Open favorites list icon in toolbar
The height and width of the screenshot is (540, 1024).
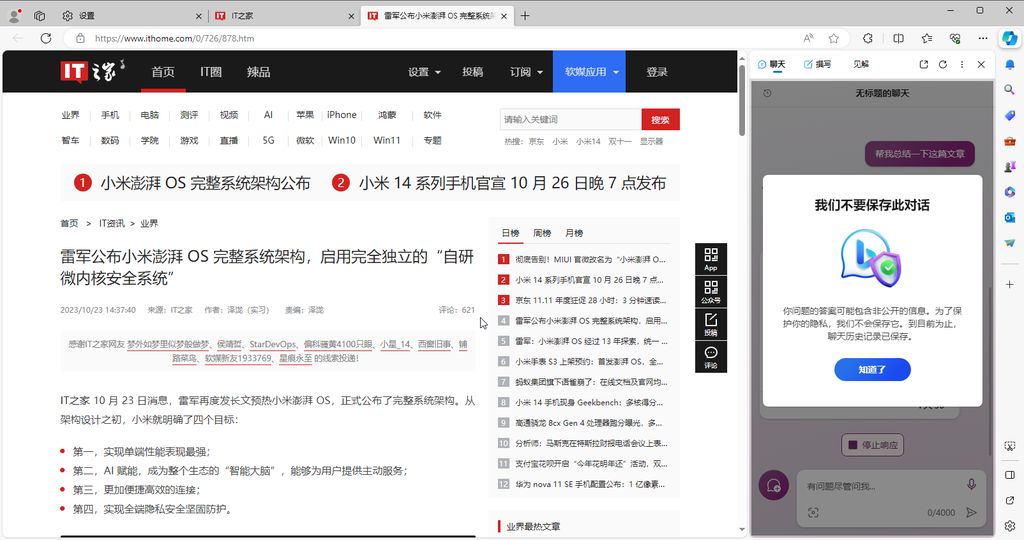pyautogui.click(x=927, y=38)
